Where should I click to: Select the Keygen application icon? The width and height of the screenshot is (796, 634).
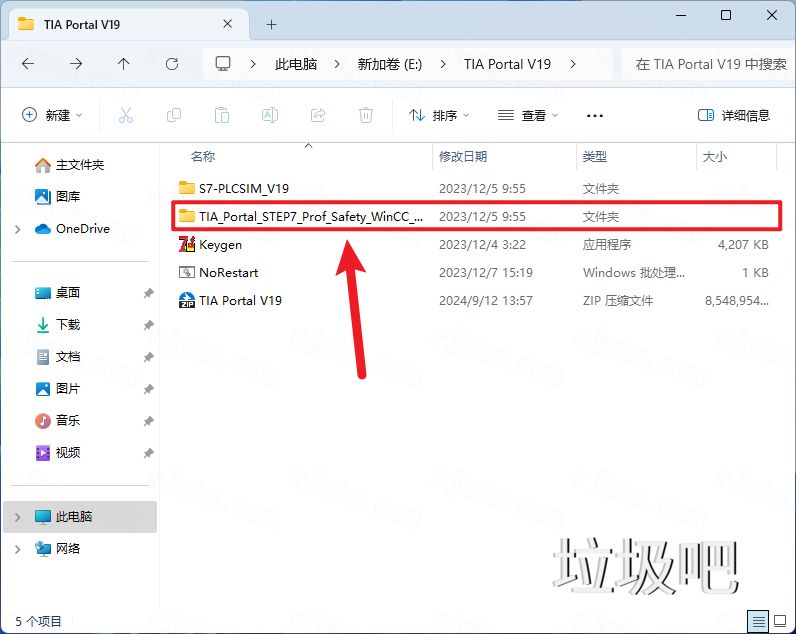(187, 244)
